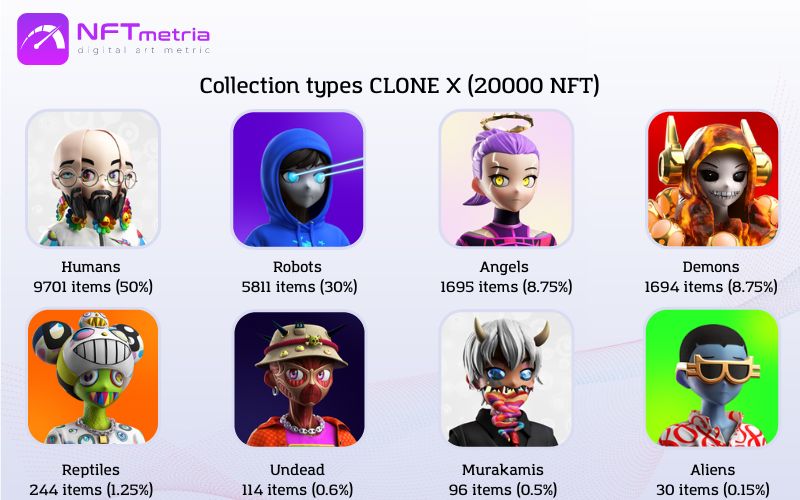Click '30 items (0.15%)' Aliens caption

[x=713, y=490]
